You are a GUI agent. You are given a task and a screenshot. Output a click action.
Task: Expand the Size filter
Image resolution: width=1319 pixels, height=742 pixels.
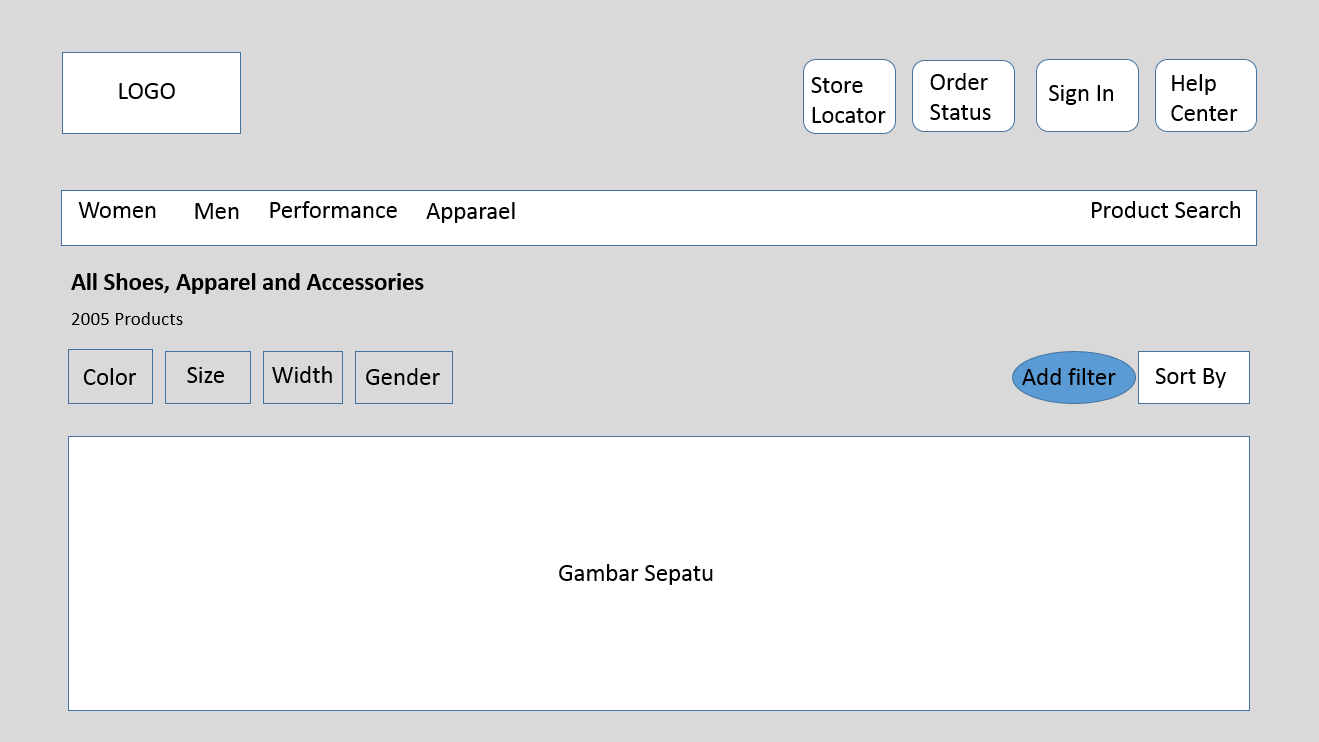pyautogui.click(x=207, y=376)
